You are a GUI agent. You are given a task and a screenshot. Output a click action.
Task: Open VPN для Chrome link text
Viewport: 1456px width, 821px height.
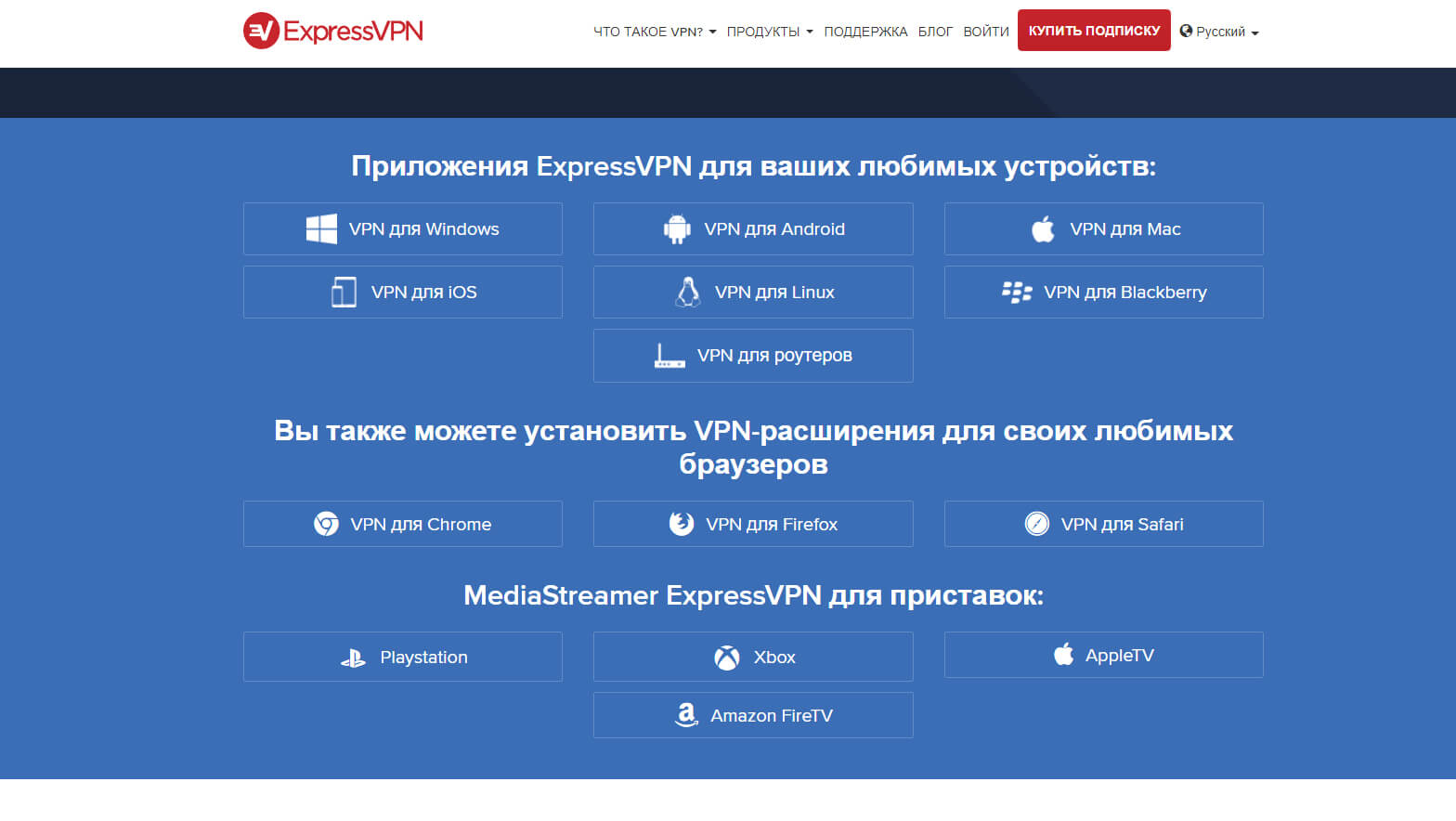(x=421, y=524)
